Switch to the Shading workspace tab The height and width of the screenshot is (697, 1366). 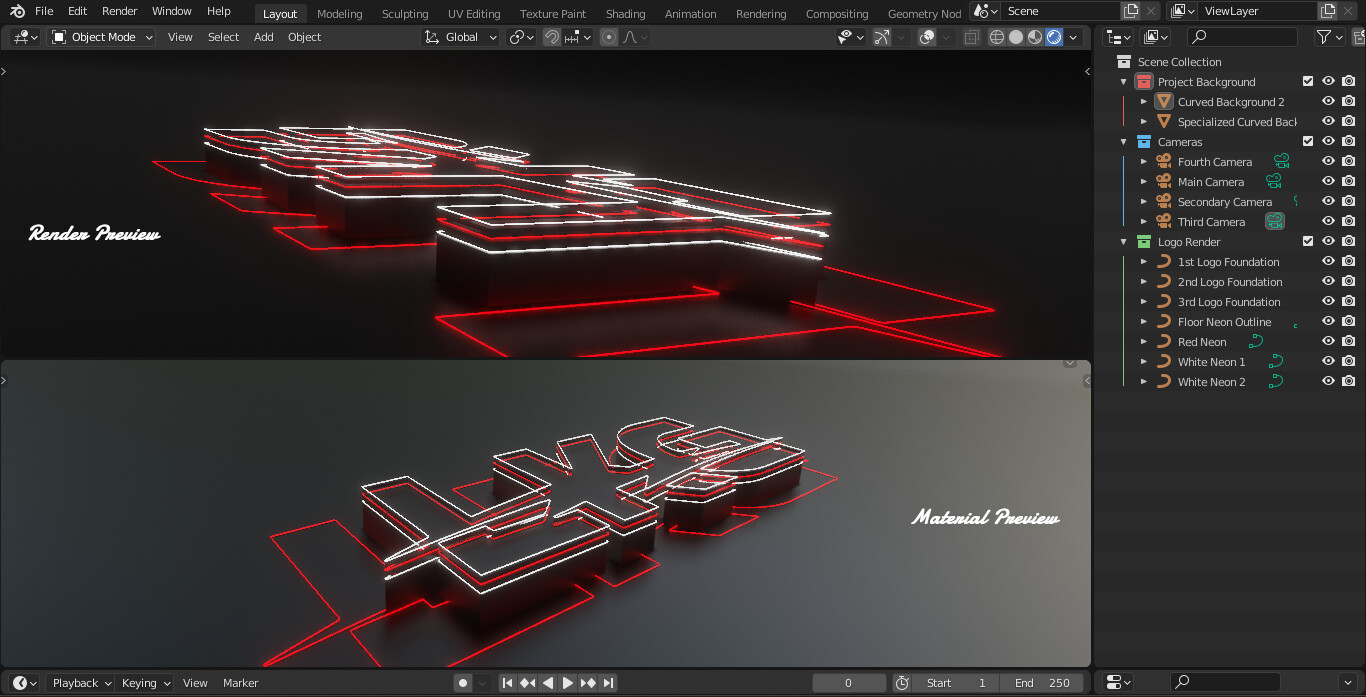625,13
